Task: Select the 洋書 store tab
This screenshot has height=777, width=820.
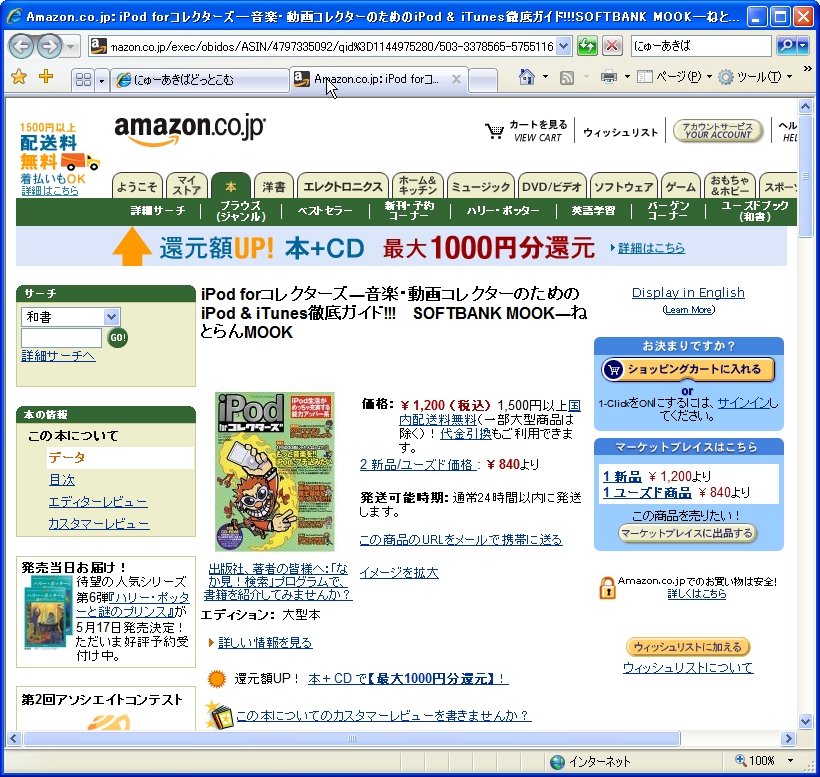Action: tap(274, 186)
